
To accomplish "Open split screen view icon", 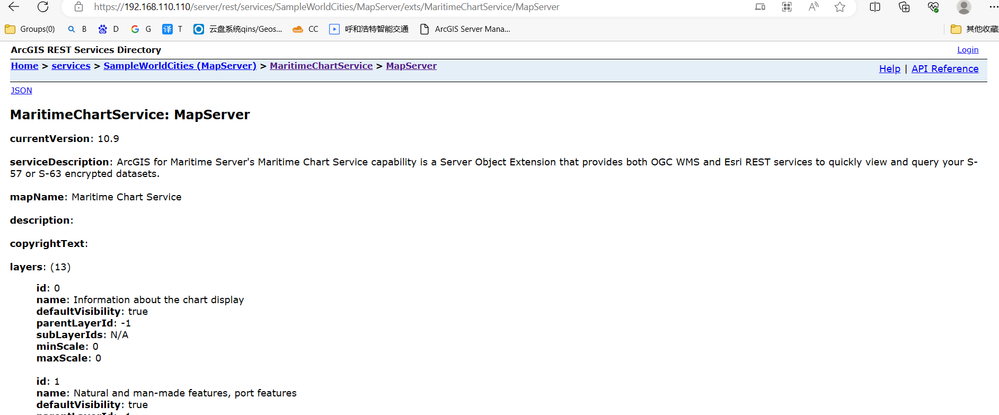I will [x=875, y=7].
